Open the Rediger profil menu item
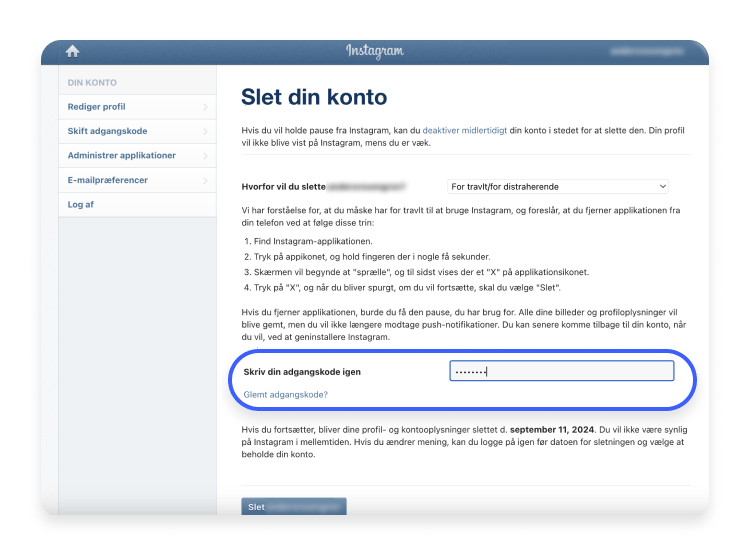Screen dimensions: 750x558 [x=137, y=107]
